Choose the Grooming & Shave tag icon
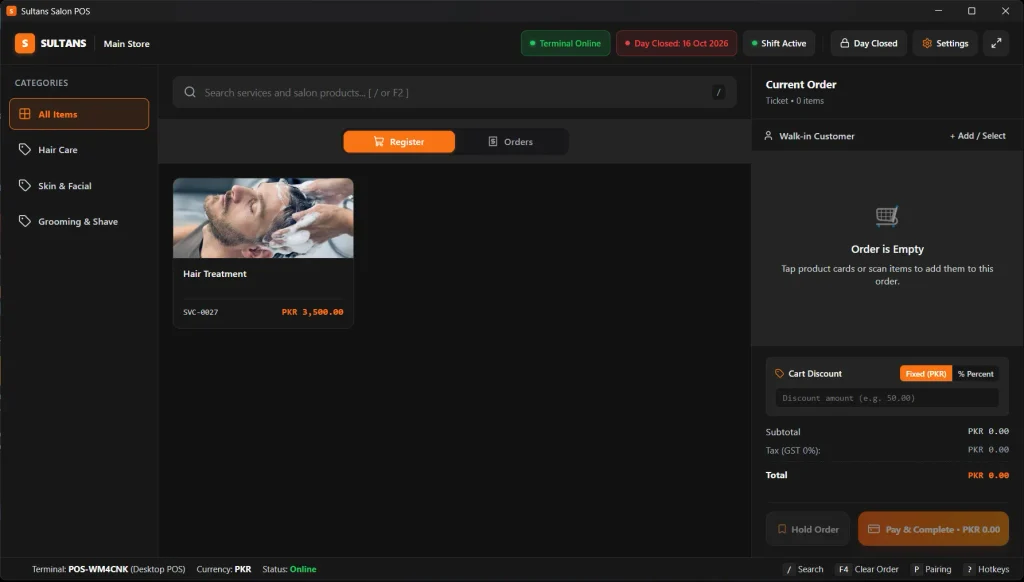 [25, 221]
